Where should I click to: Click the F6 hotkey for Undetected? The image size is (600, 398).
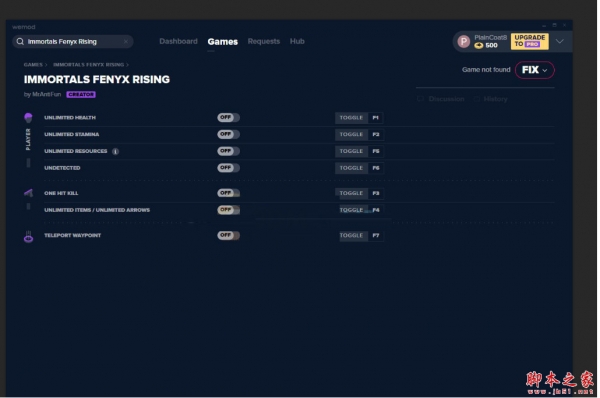[375, 168]
